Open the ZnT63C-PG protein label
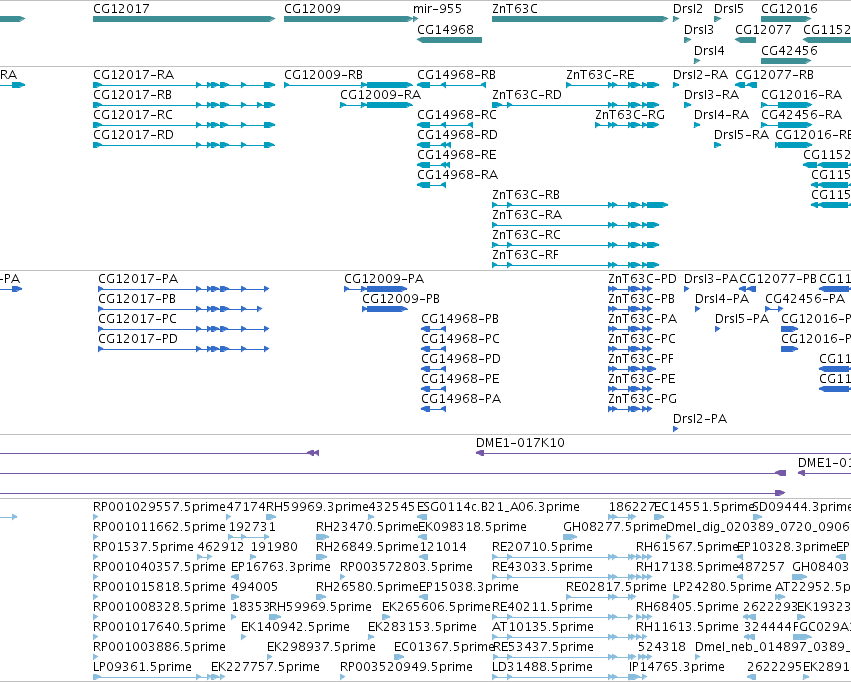Viewport: 851px width, 682px height. pyautogui.click(x=643, y=399)
